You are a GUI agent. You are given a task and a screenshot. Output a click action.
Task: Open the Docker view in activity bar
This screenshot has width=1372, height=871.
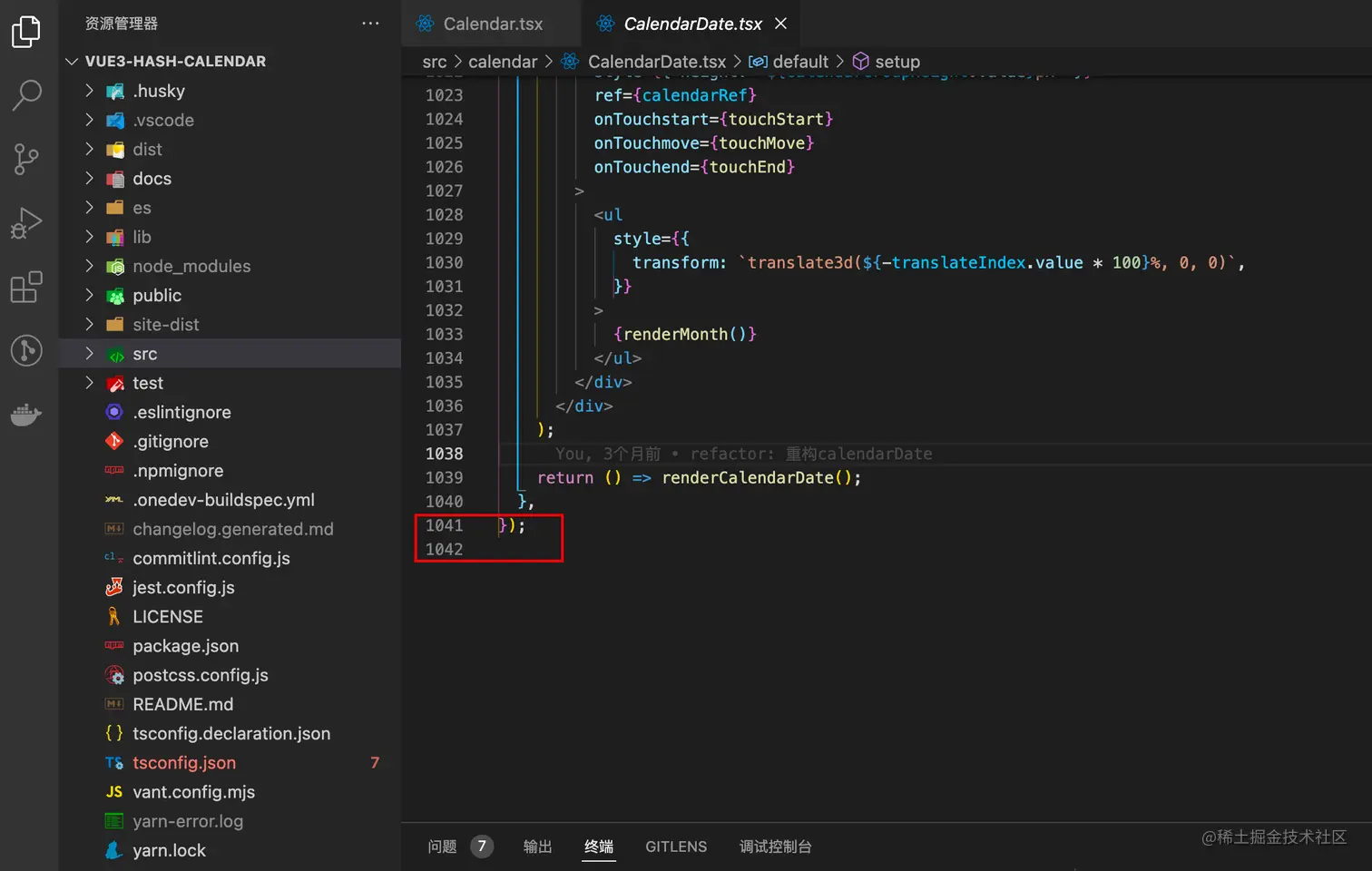(x=26, y=415)
